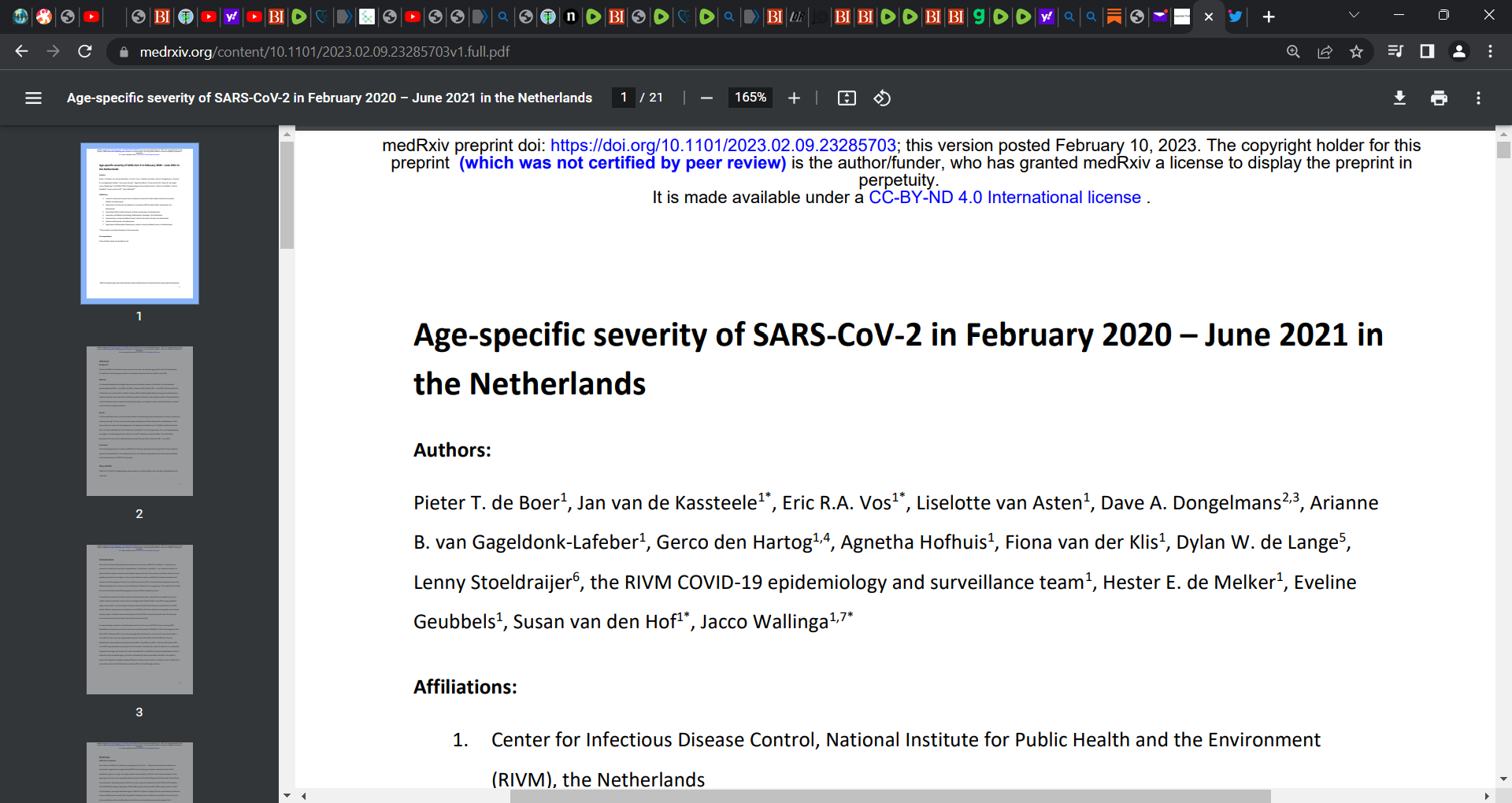The height and width of the screenshot is (803, 1512).
Task: Switch to the green 'g' icon tab
Action: pyautogui.click(x=978, y=17)
